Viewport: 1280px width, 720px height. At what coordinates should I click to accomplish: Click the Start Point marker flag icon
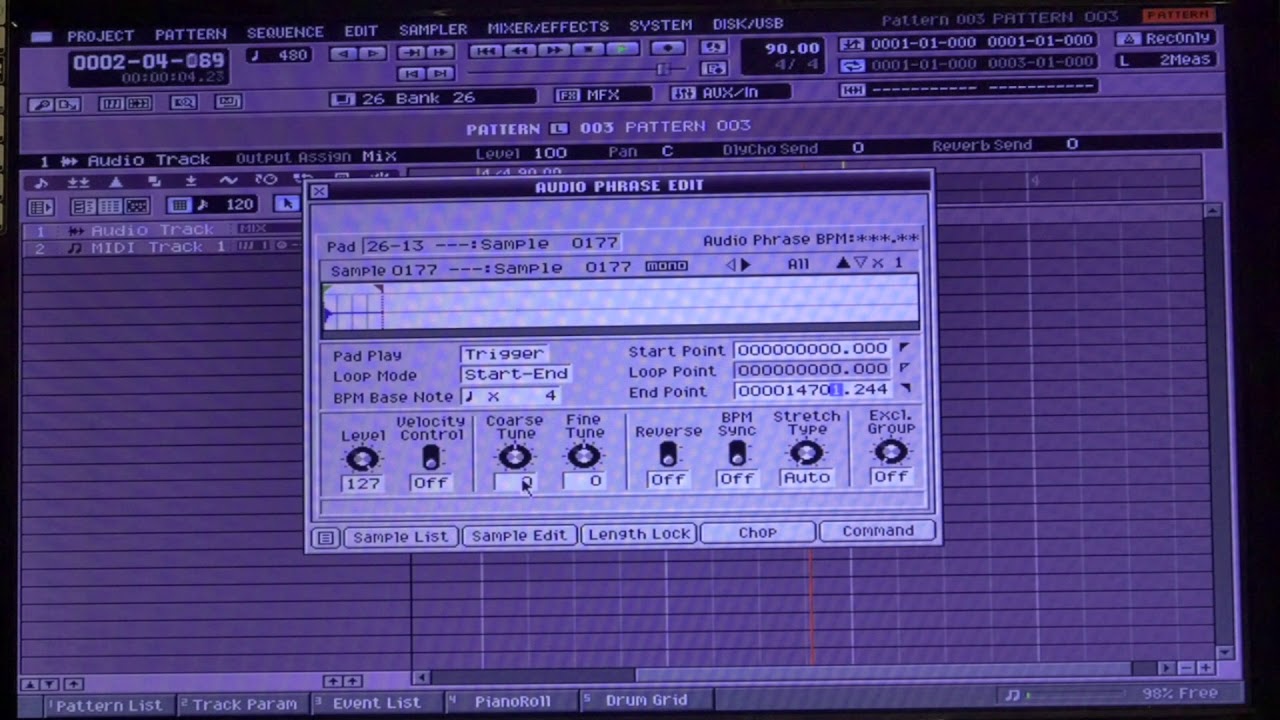(x=904, y=348)
